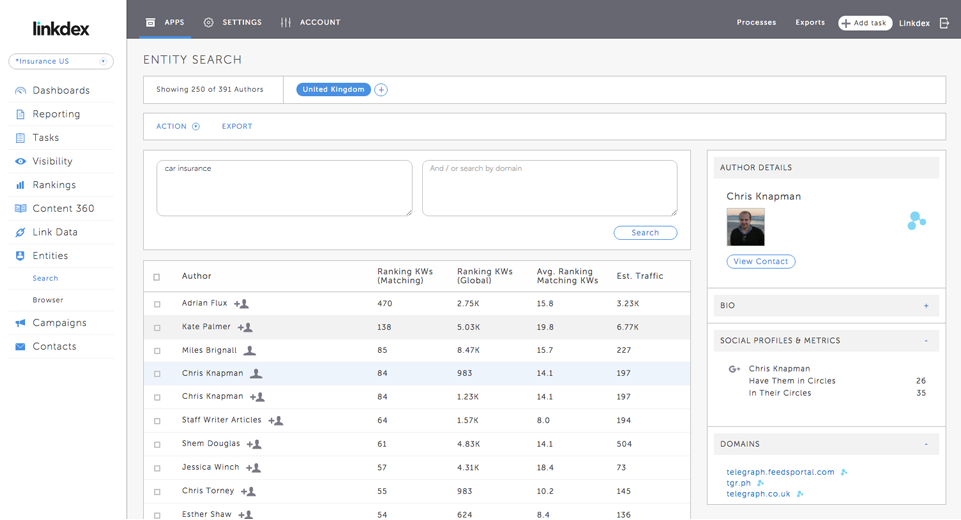Collapse the DOMAINS section
This screenshot has height=520, width=961.
(926, 444)
